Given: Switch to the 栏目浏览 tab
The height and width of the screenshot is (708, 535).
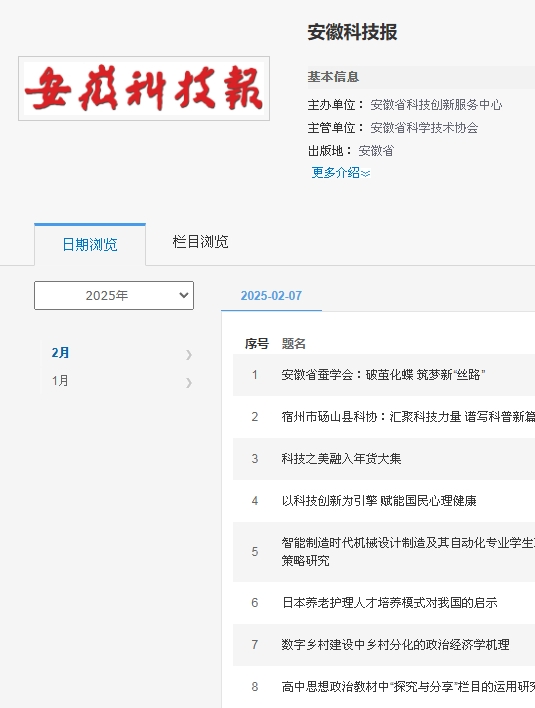Looking at the screenshot, I should click(200, 242).
